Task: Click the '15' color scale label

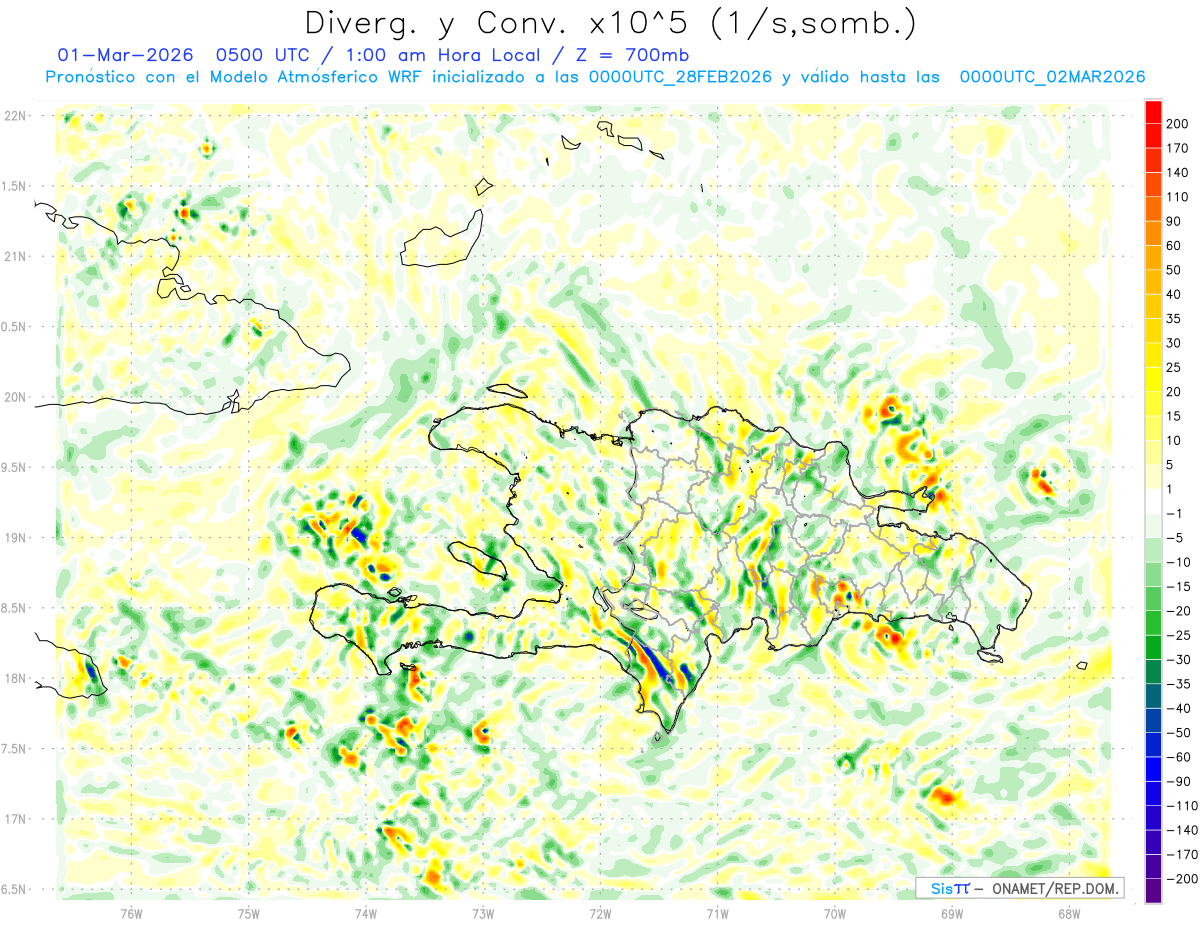Action: click(1174, 416)
